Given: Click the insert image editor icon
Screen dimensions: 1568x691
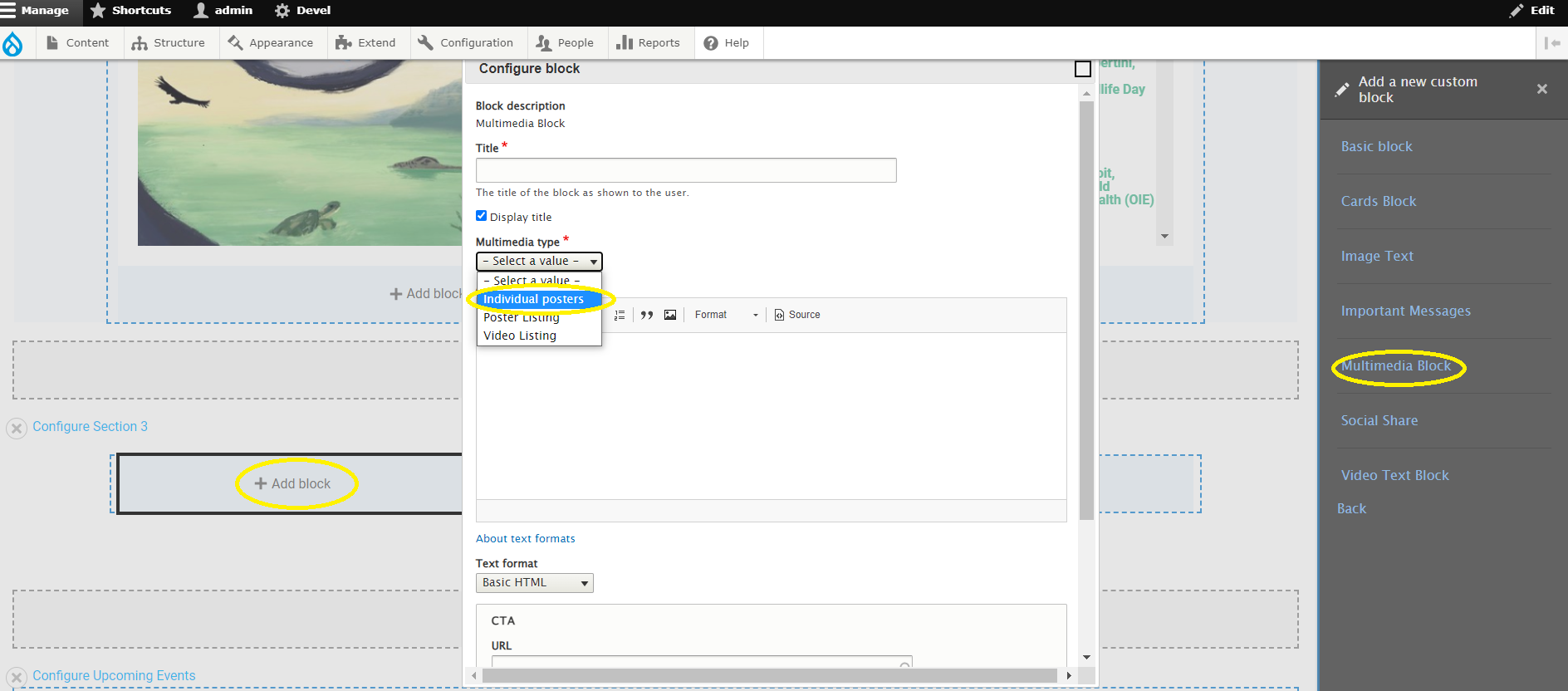Looking at the screenshot, I should (670, 315).
